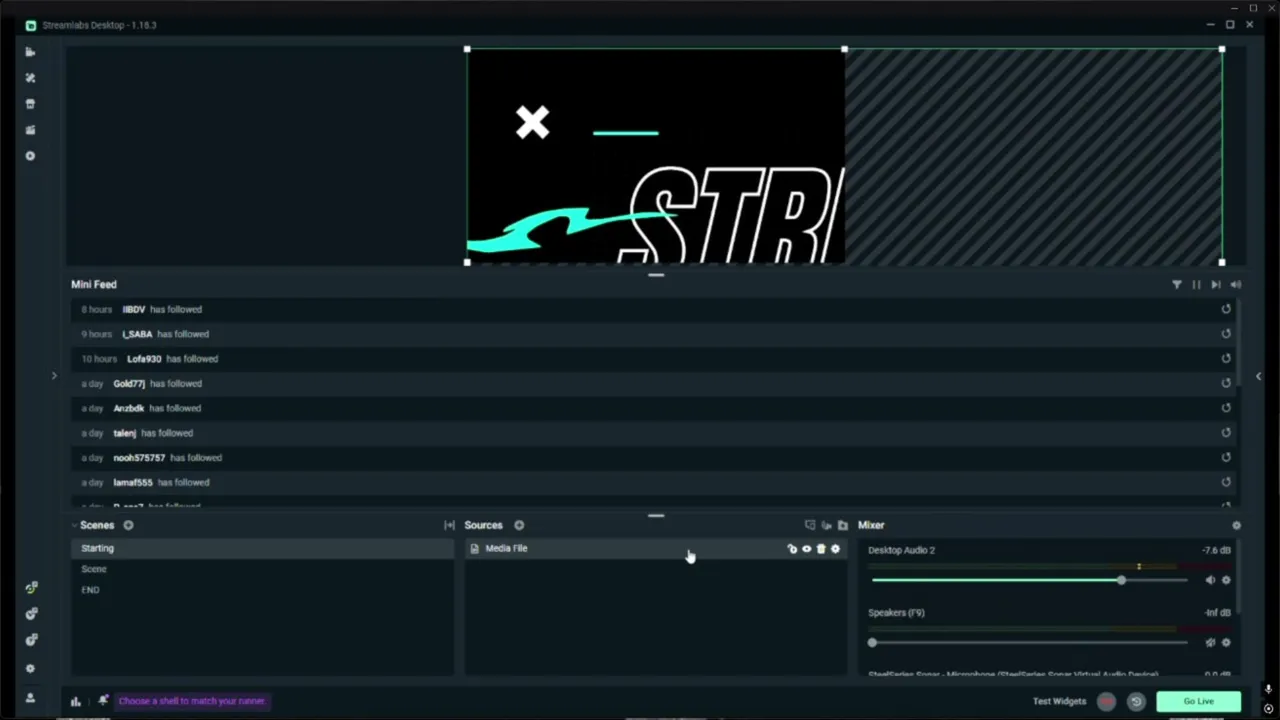Click the audio icon in the Sources header
Screen dimensions: 1280x720
(x=826, y=525)
